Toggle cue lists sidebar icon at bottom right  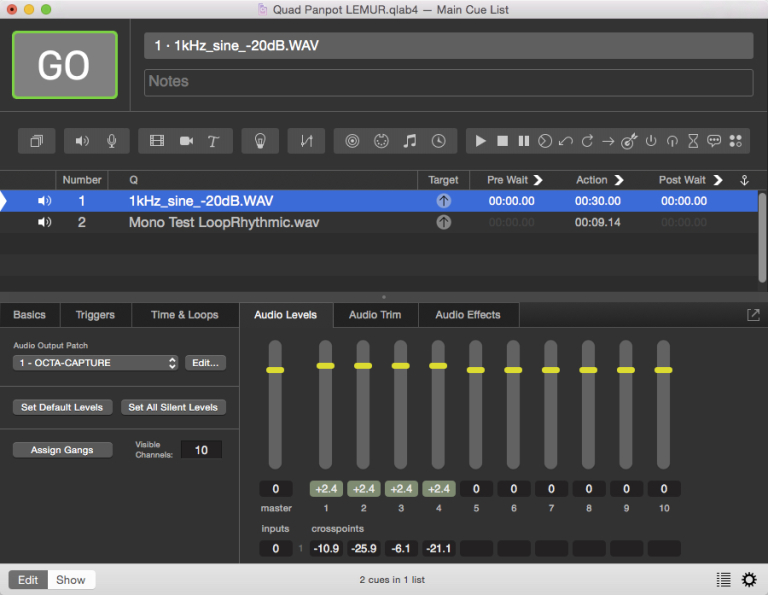click(723, 579)
